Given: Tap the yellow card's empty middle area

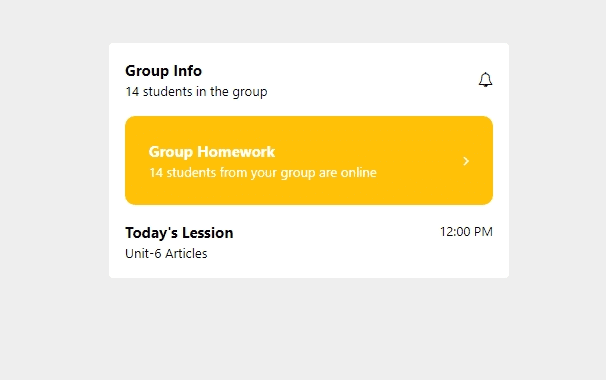Looking at the screenshot, I should coord(417,160).
